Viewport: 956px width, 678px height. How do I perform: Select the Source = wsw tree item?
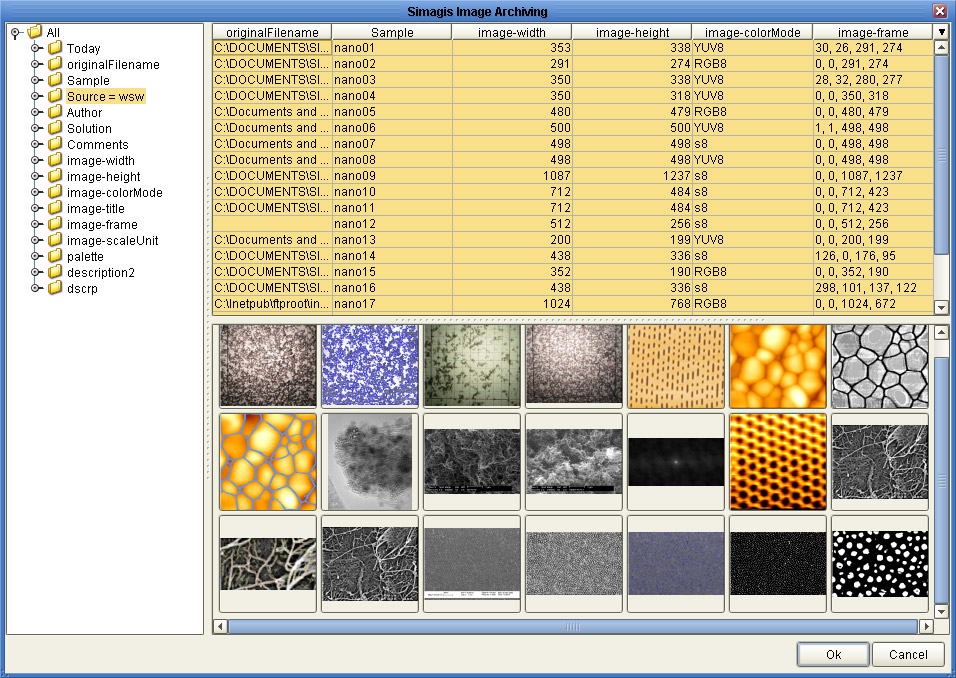(106, 96)
